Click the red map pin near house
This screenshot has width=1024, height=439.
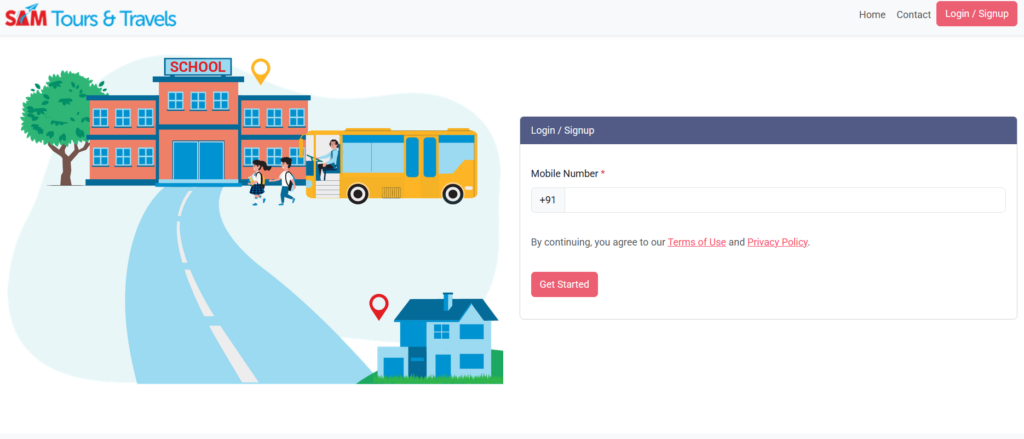[x=379, y=307]
